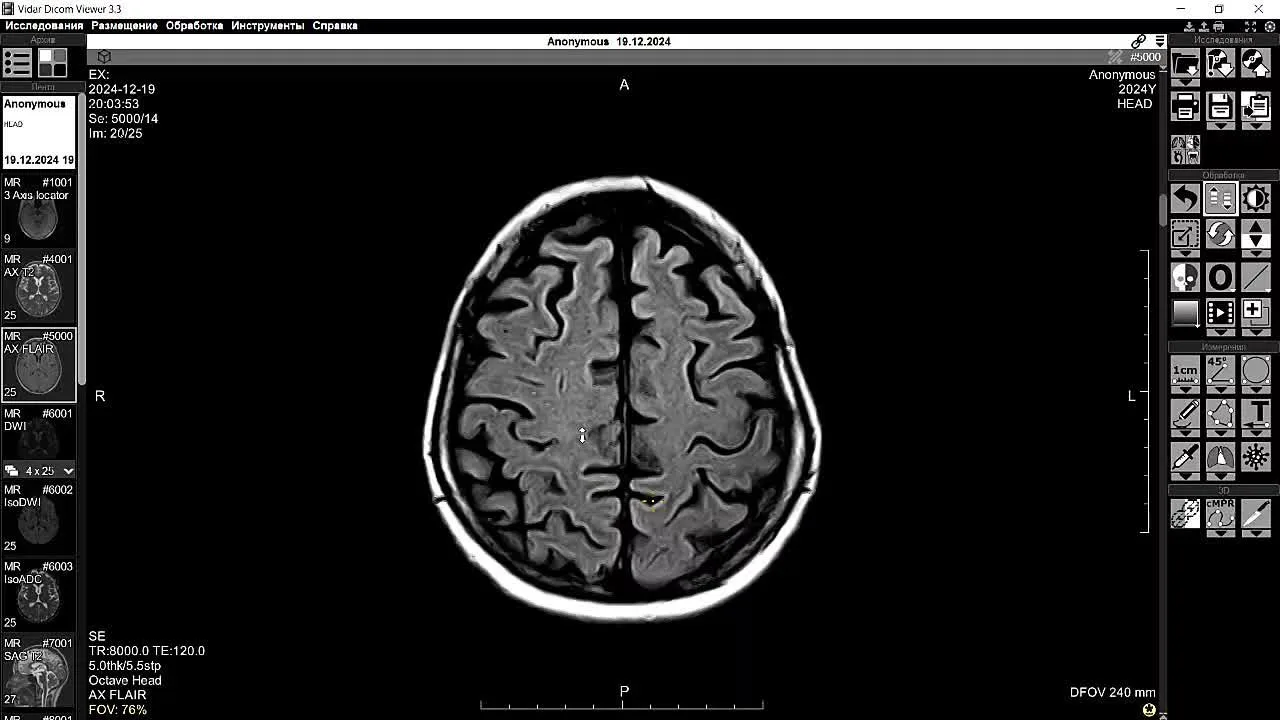
Task: Select AX T2 series #4001
Action: pyautogui.click(x=39, y=287)
